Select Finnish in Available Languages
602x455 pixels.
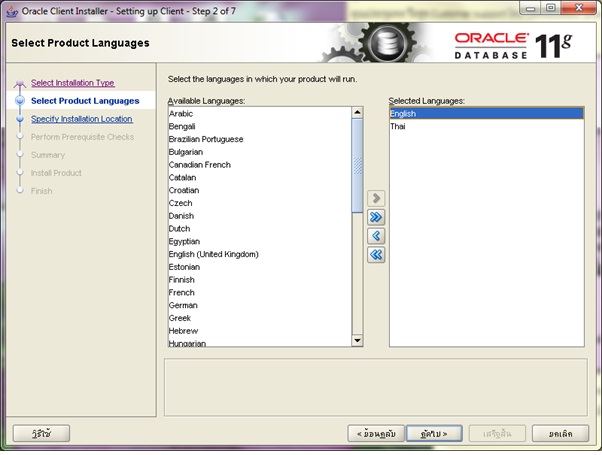tap(260, 280)
